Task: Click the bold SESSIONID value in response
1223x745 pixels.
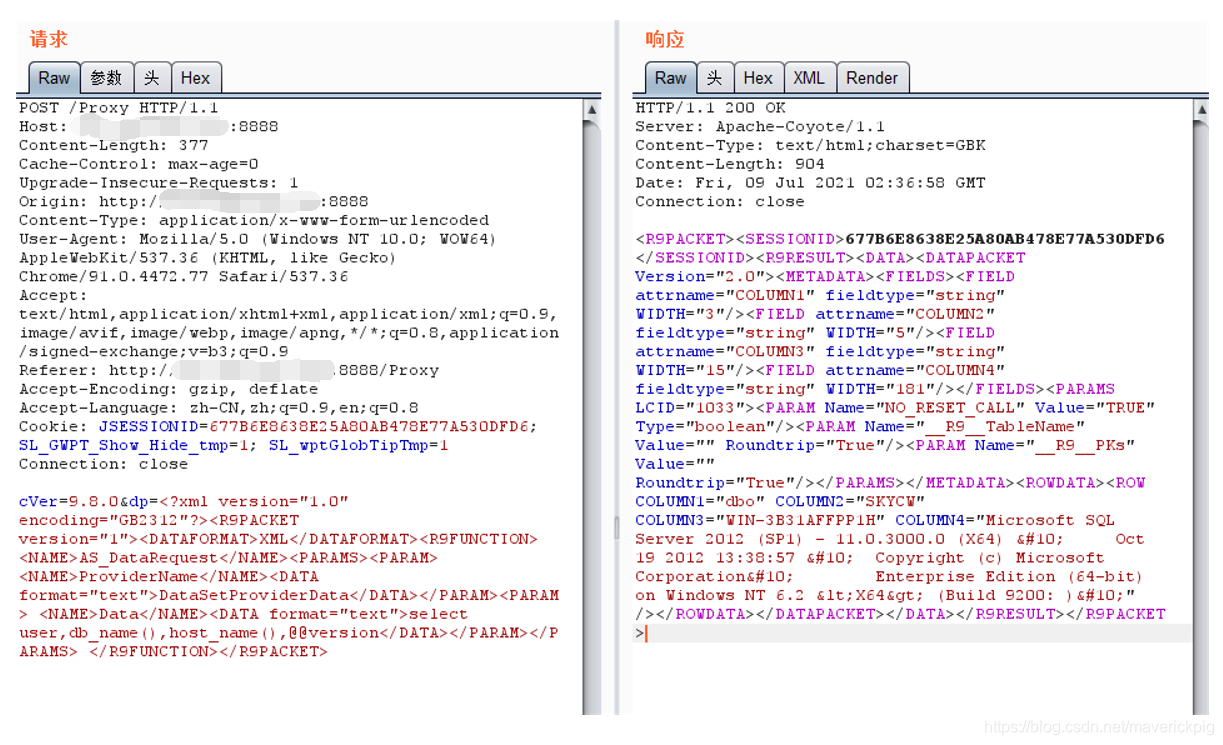Action: tap(1005, 239)
